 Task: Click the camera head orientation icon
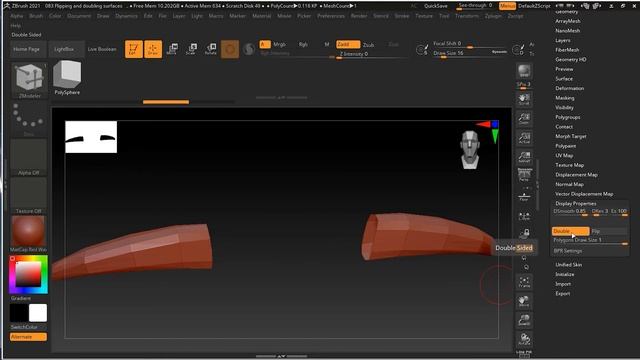[x=470, y=149]
